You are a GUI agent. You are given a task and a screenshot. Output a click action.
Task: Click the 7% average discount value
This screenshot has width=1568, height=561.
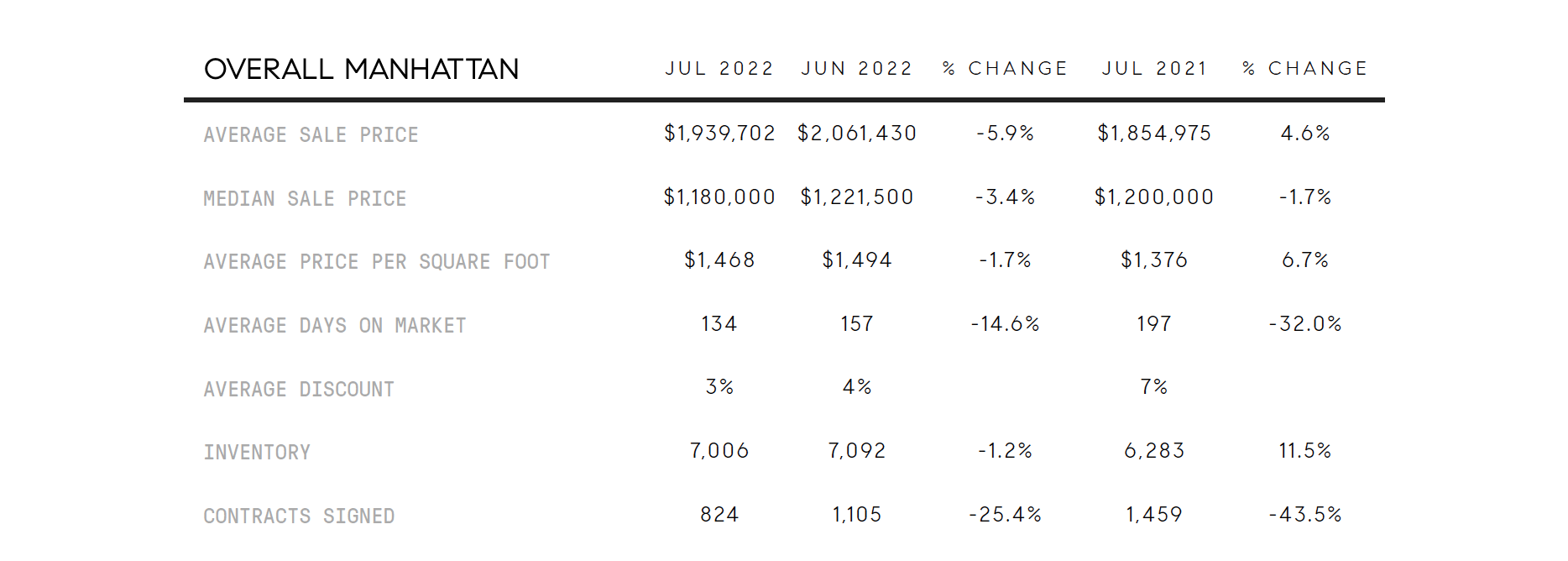coord(1154,387)
